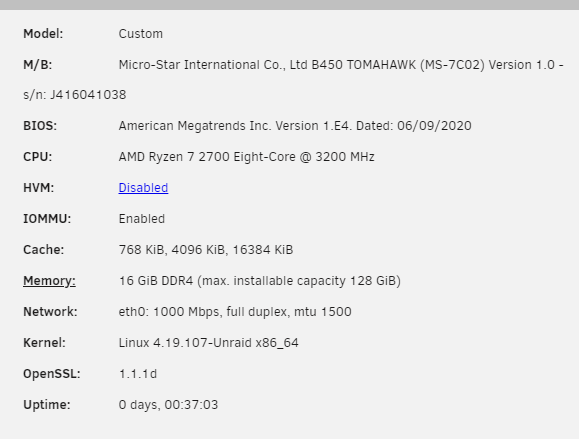Click the cache sizes 768 KiB value
Screen dimensions: 579x439
[x=206, y=250]
